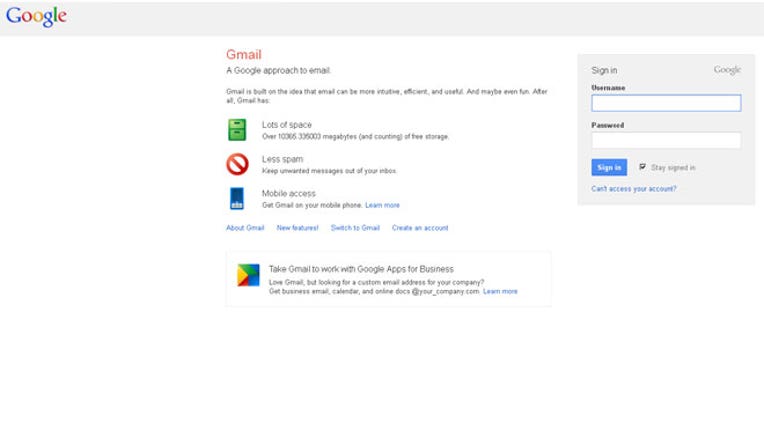
Task: Open the About Gmail link
Action: [245, 227]
